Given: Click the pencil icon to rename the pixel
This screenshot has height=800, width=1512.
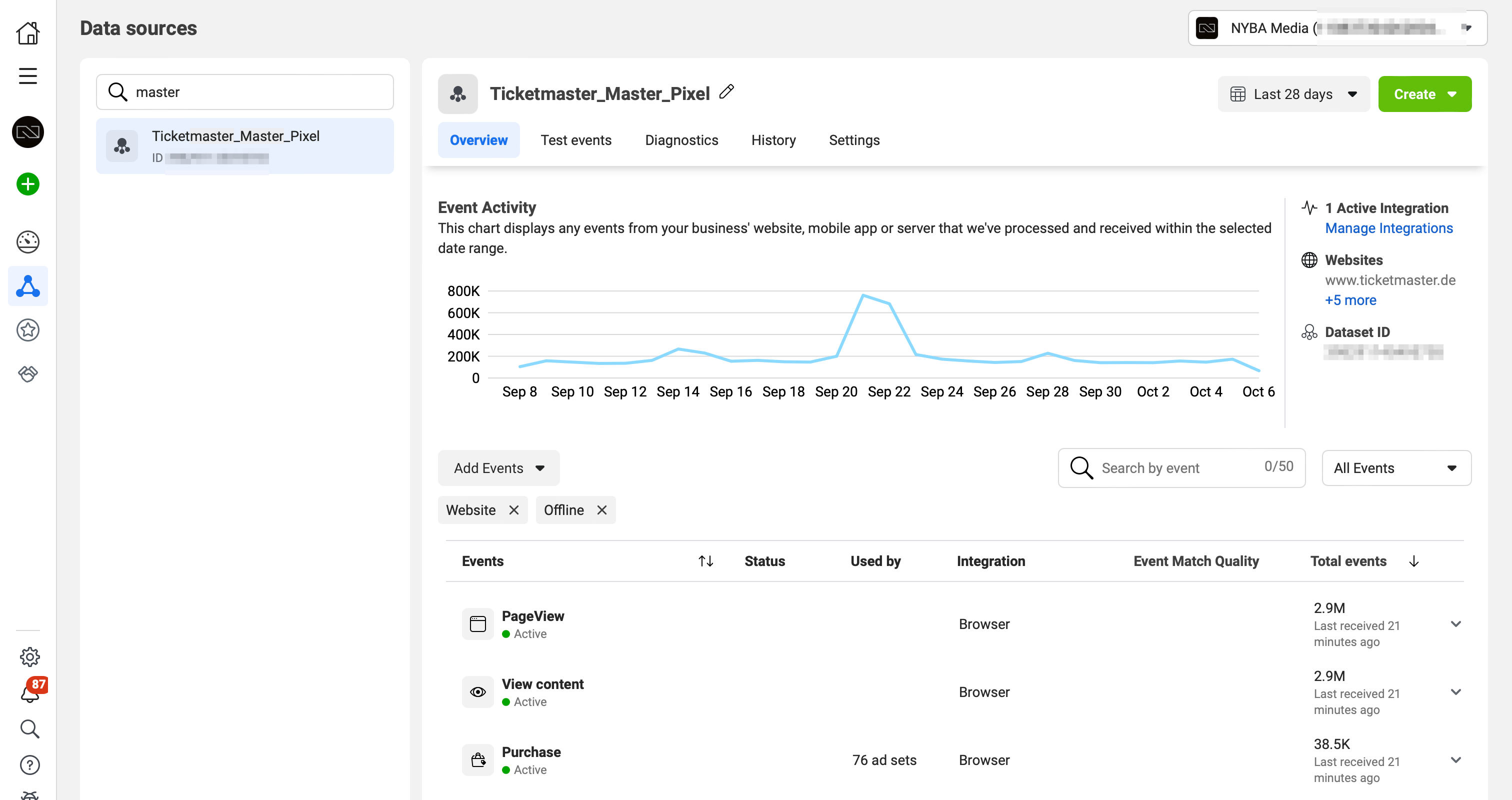Looking at the screenshot, I should [x=726, y=91].
